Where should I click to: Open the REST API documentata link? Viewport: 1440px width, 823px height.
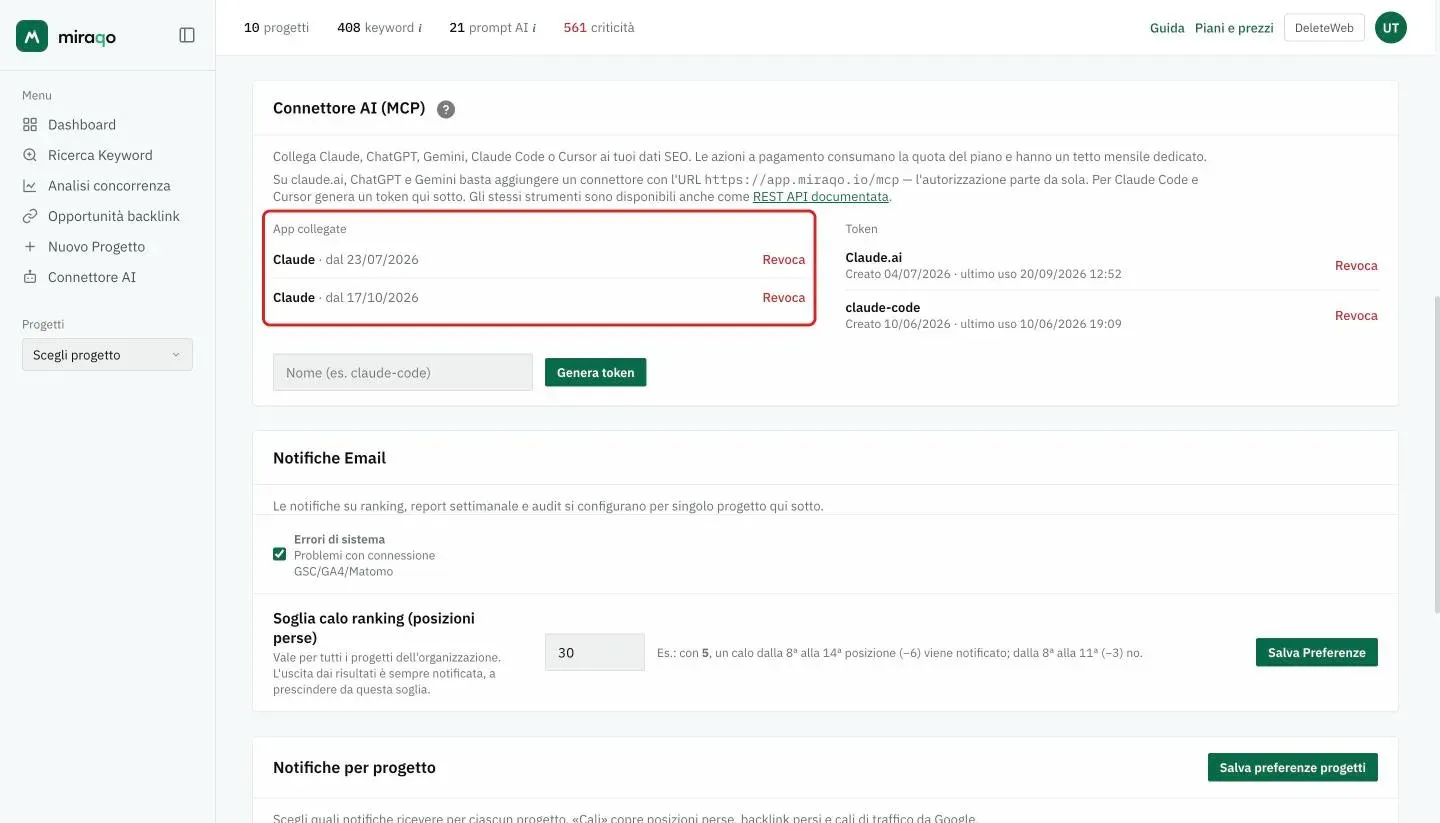pyautogui.click(x=821, y=197)
